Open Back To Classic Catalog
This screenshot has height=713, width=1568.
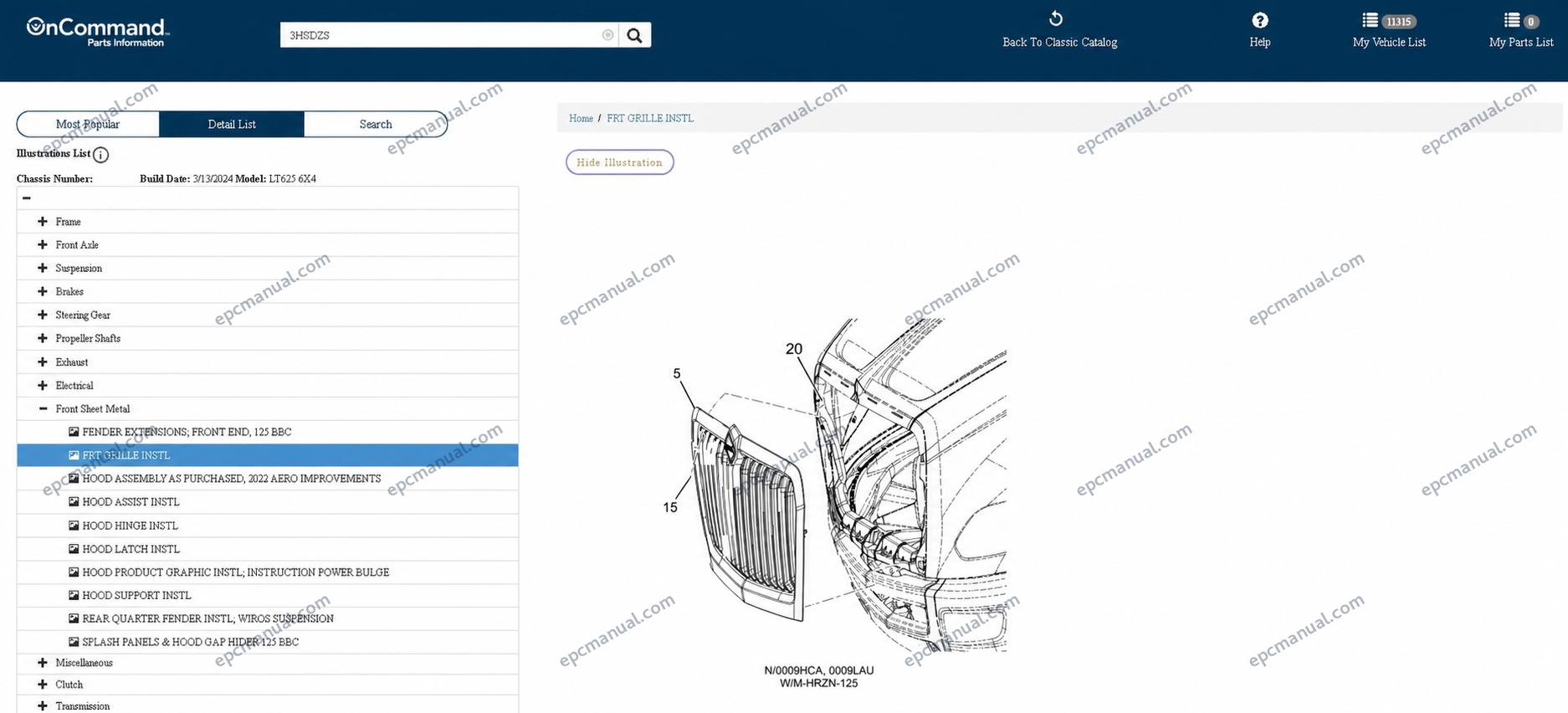tap(1059, 30)
